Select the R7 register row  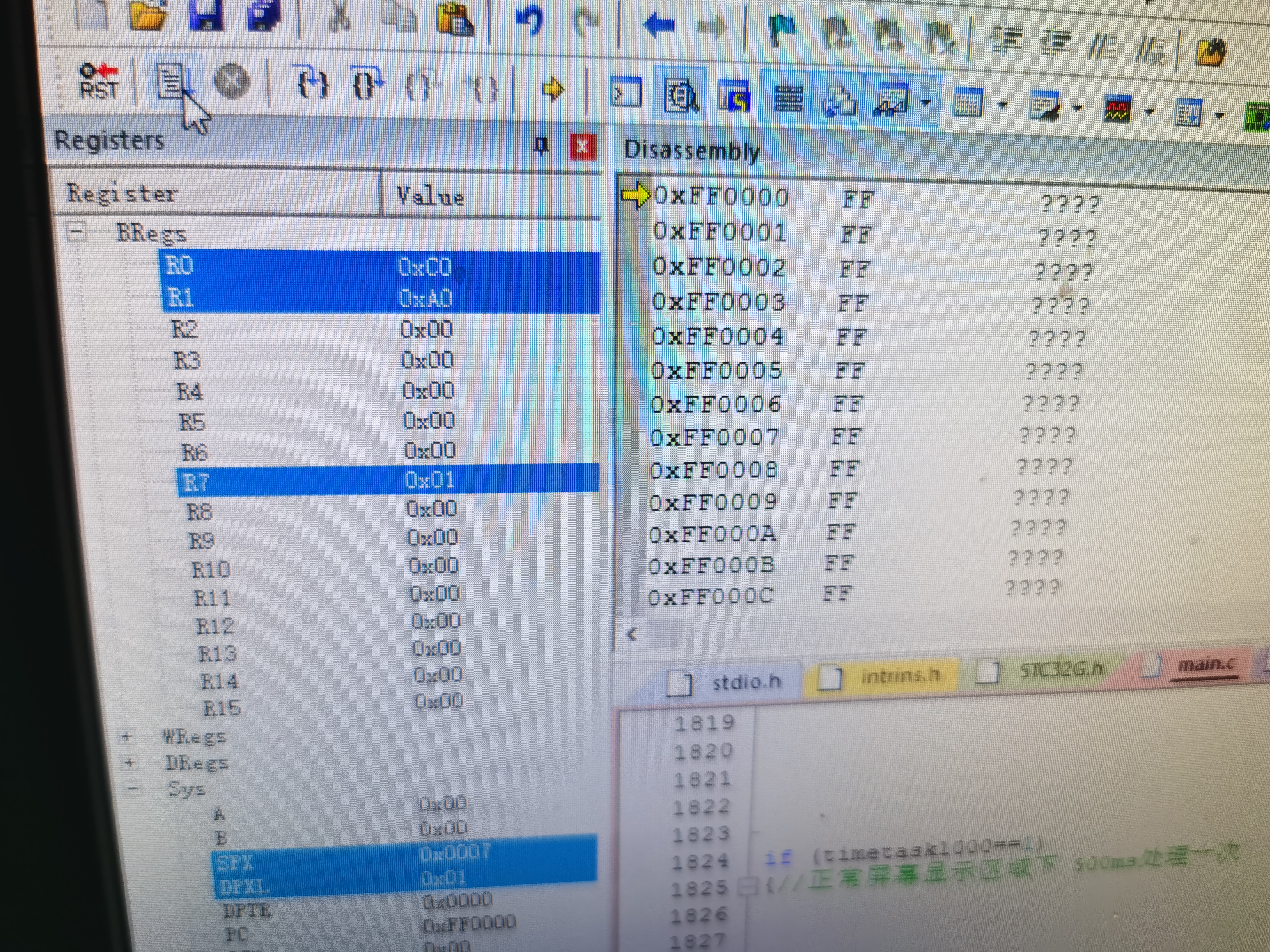click(x=387, y=480)
